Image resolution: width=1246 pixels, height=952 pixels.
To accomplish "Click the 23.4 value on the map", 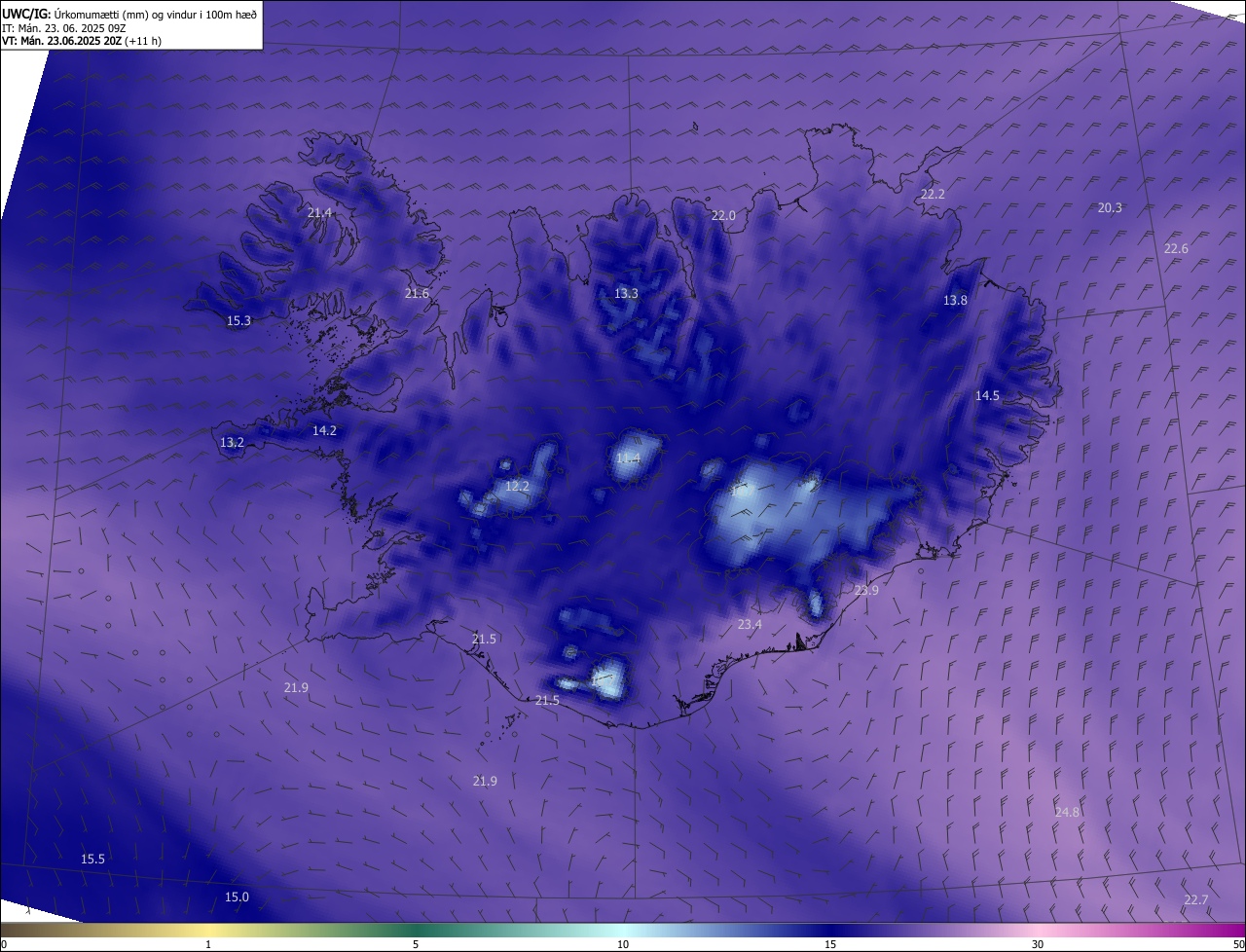I will pyautogui.click(x=750, y=624).
